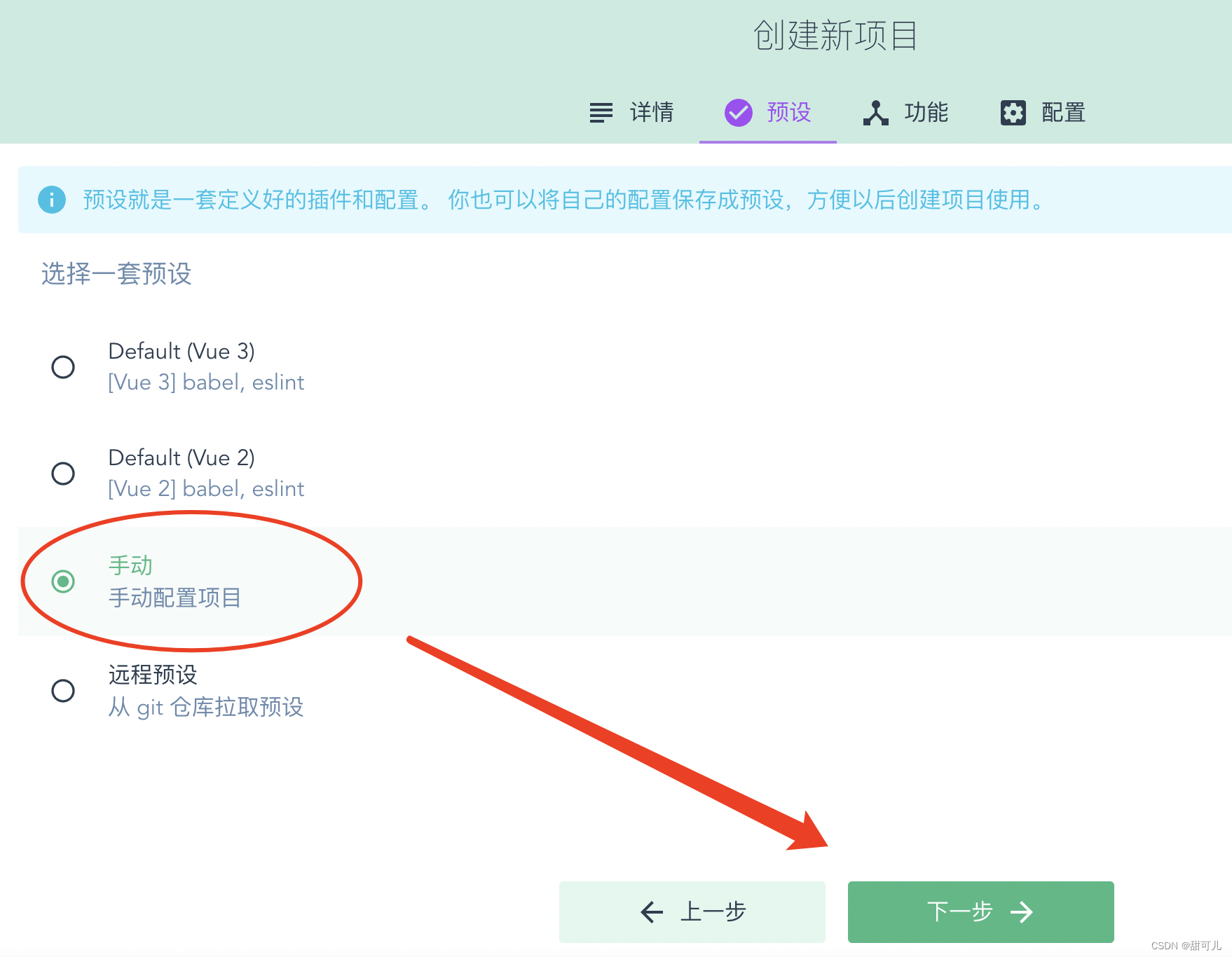Click the 从 git 仓库拉取预设 description

206,707
